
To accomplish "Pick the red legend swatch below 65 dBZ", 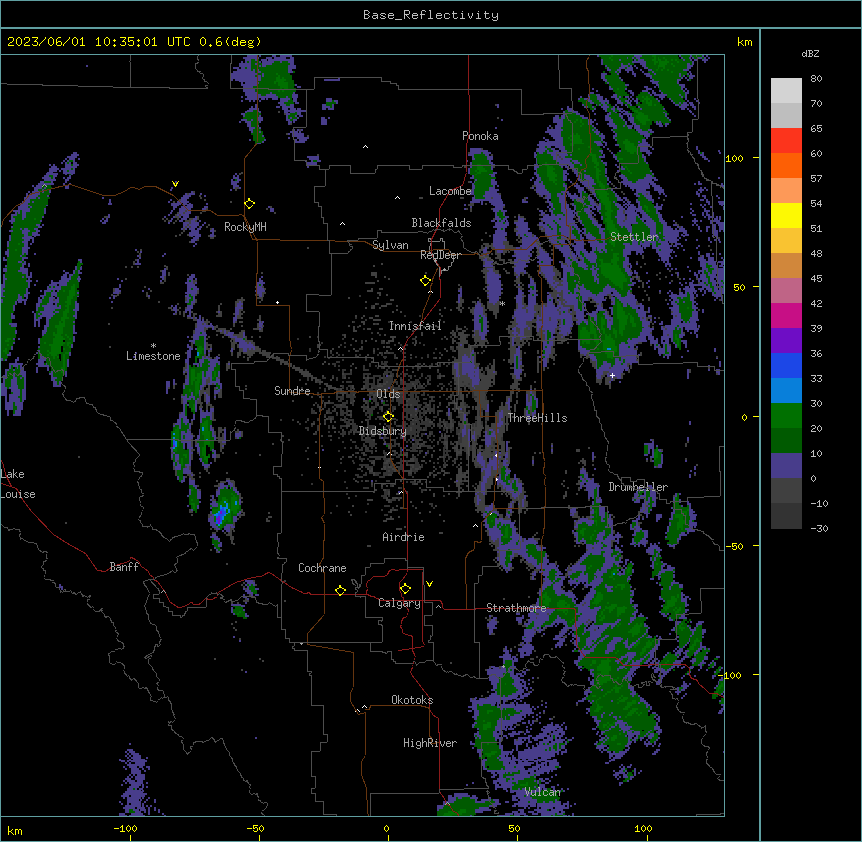I will pos(786,141).
